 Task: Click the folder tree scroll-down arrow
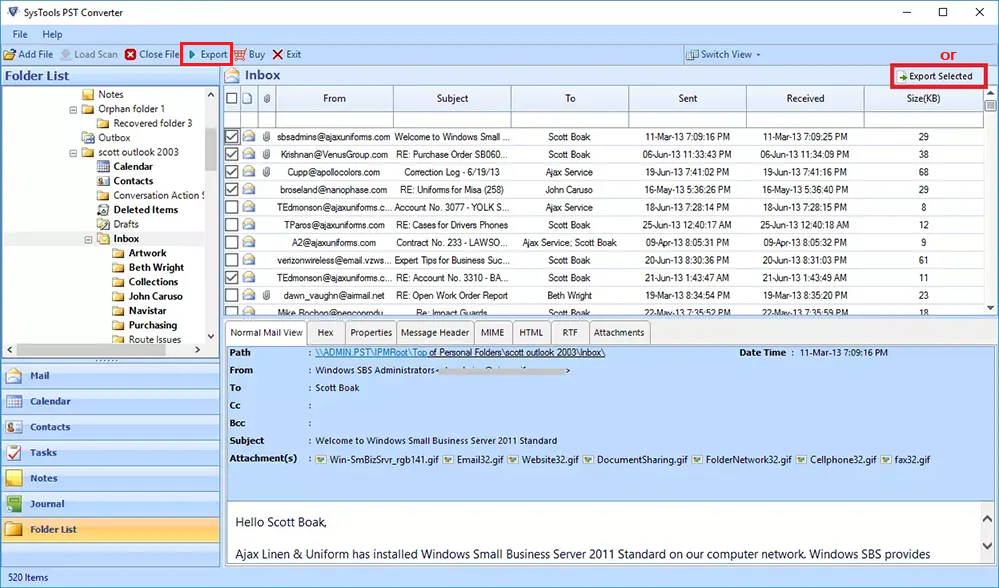(x=211, y=336)
